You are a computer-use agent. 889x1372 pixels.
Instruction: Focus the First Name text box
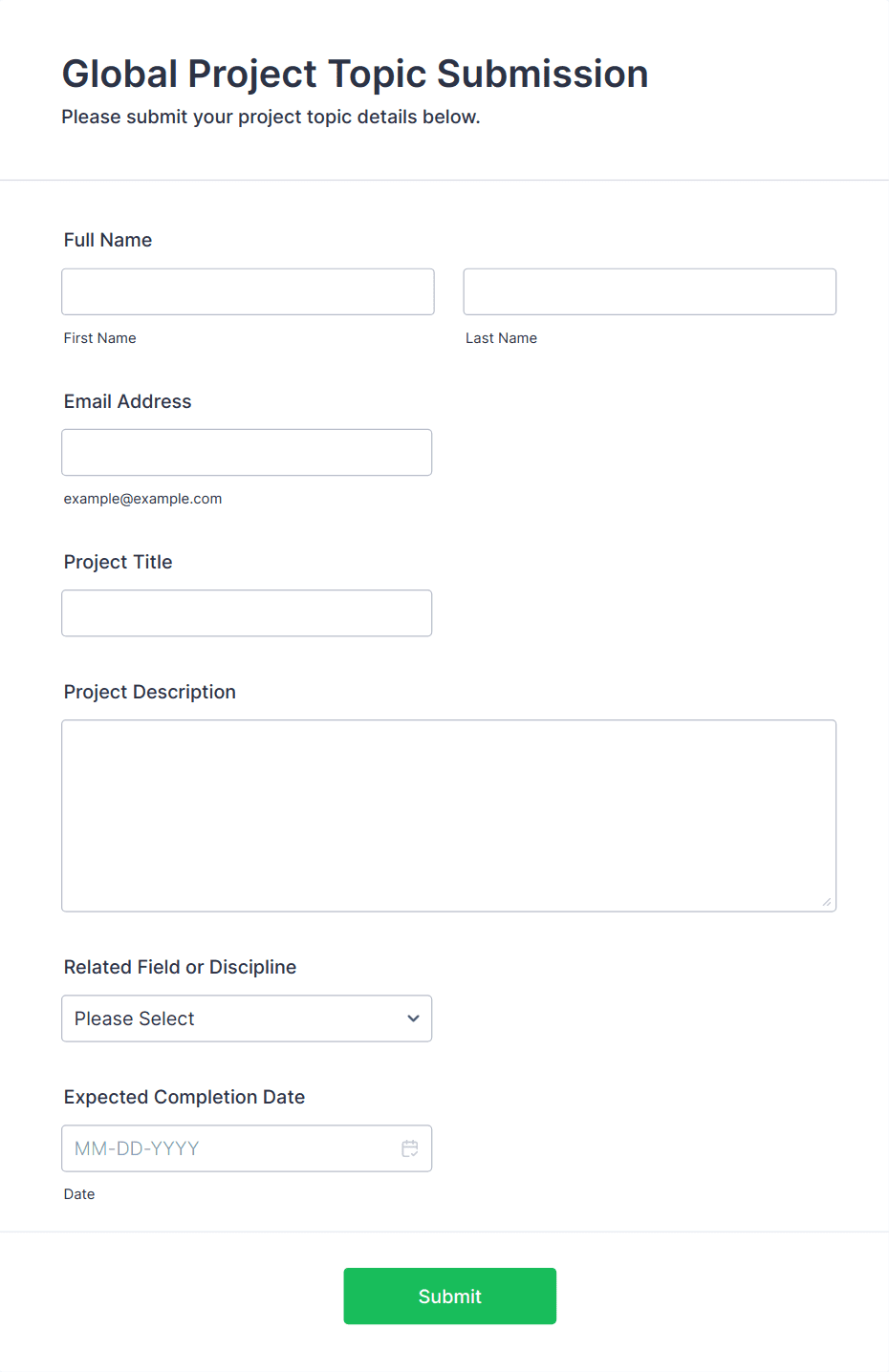[x=248, y=291]
